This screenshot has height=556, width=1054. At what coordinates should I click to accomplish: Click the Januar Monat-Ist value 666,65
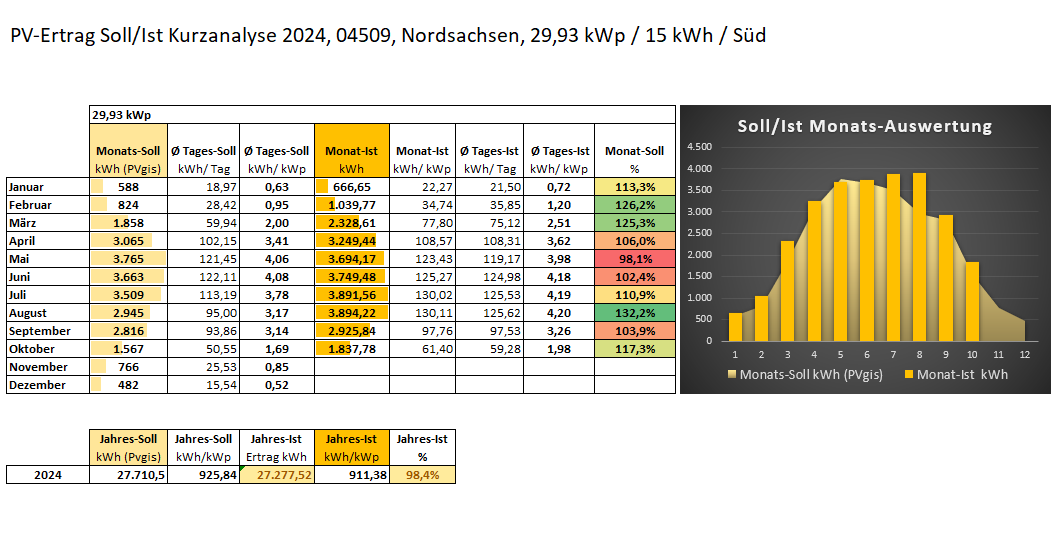tap(352, 187)
